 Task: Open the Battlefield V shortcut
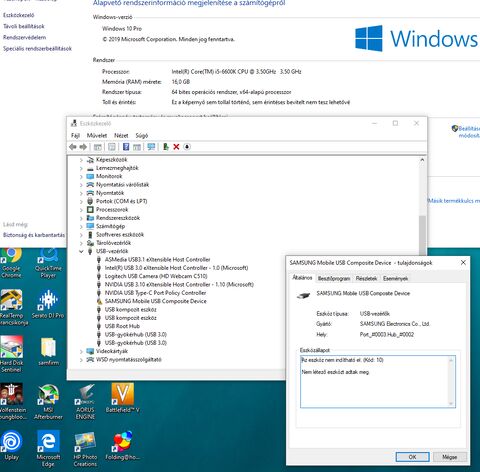click(x=122, y=398)
